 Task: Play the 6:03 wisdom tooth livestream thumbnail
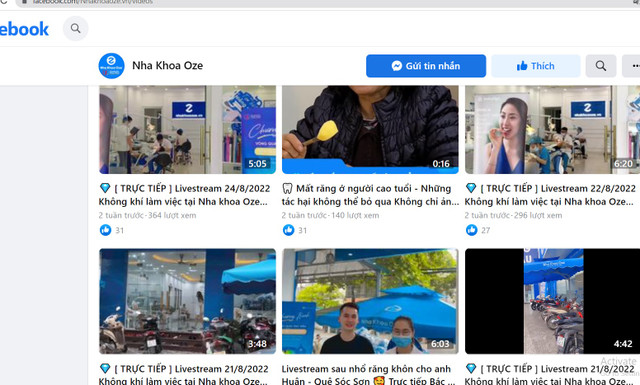[370, 301]
